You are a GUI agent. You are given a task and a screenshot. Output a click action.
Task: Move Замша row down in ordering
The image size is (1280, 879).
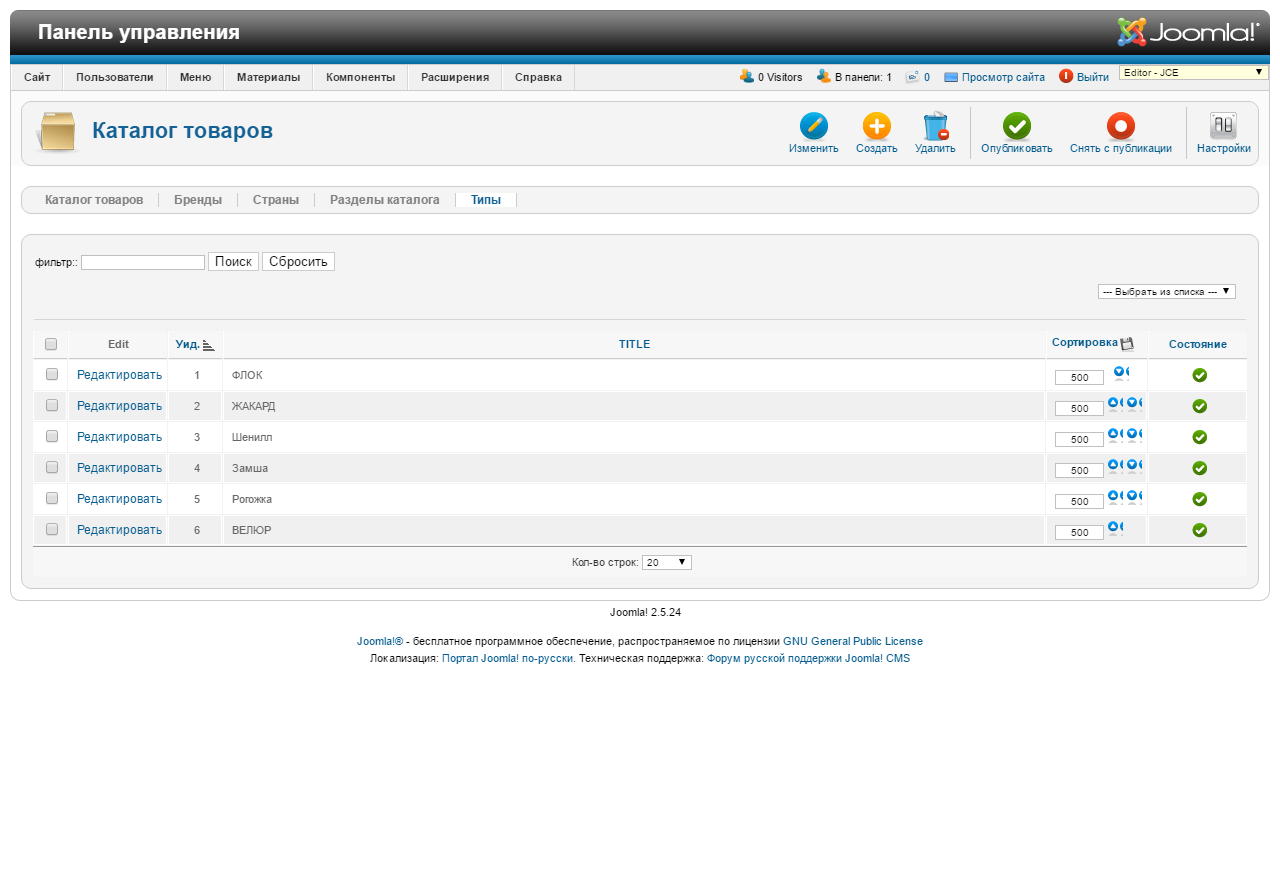[x=1134, y=466]
